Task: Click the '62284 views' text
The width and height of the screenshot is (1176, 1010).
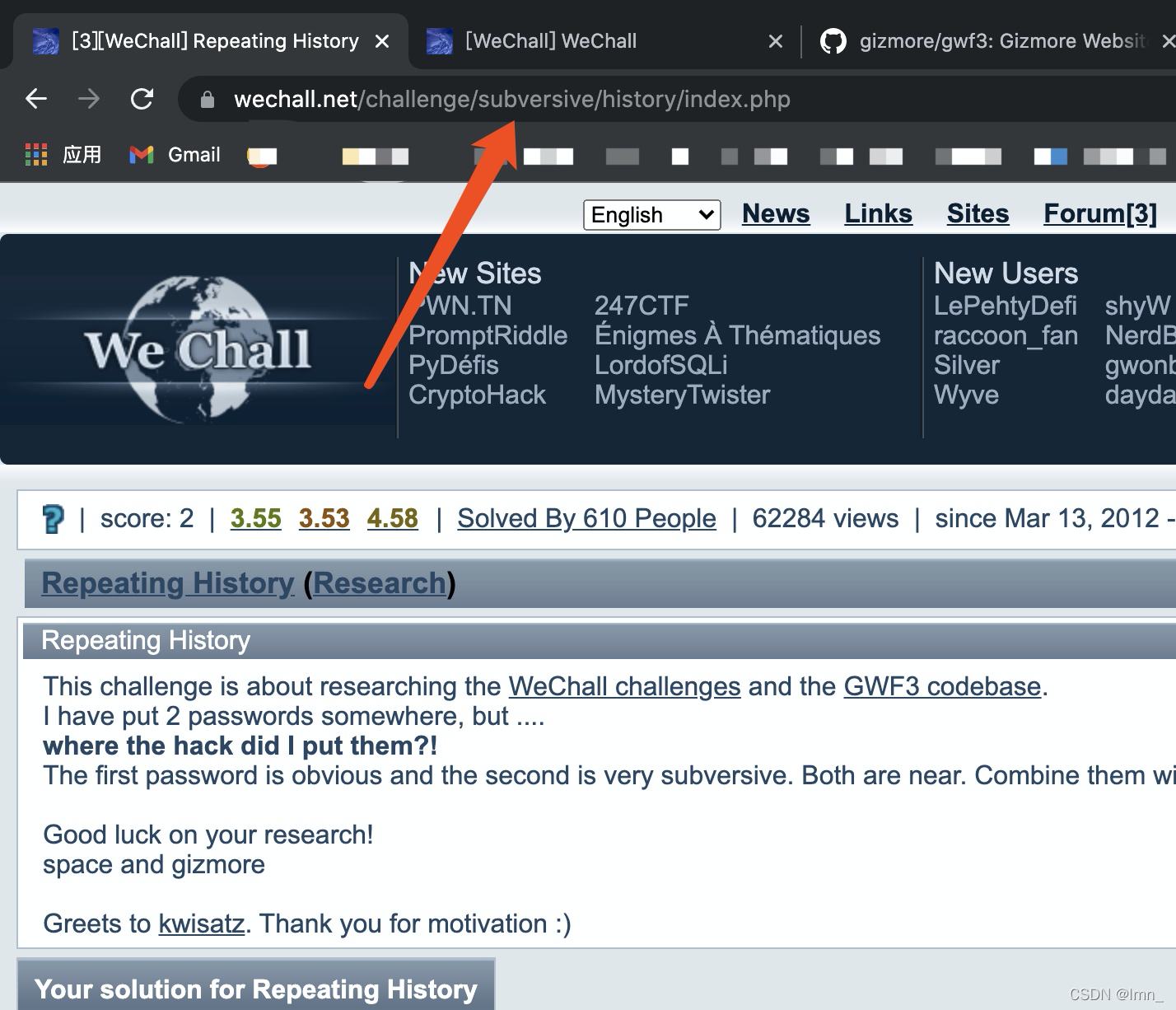Action: (825, 518)
